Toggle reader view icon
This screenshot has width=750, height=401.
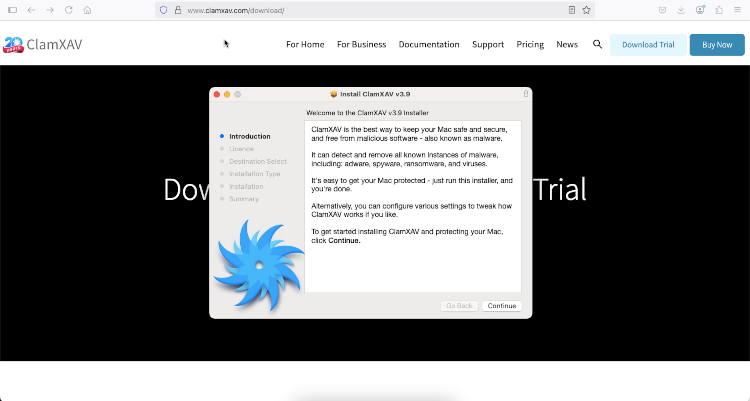point(572,10)
